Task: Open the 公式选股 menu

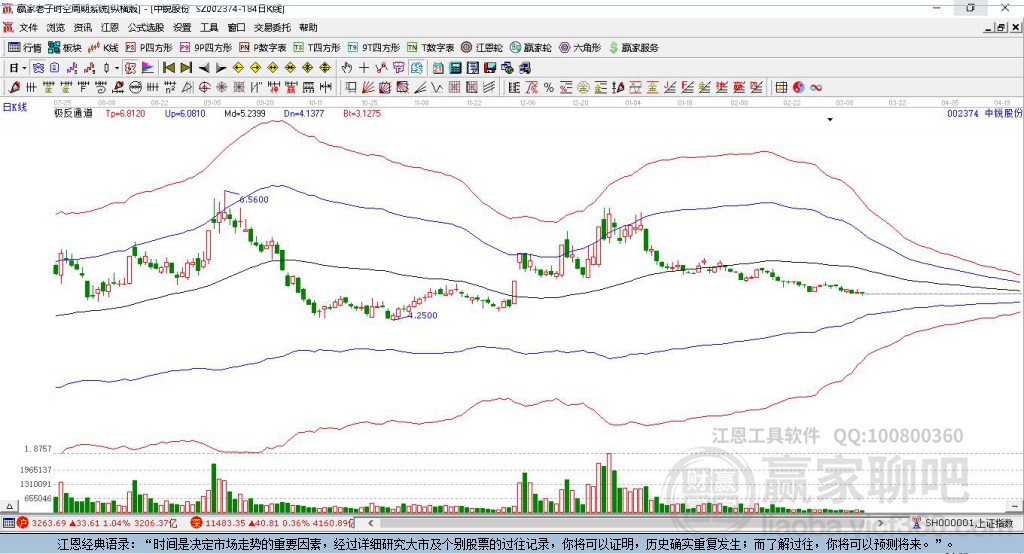Action: point(146,27)
